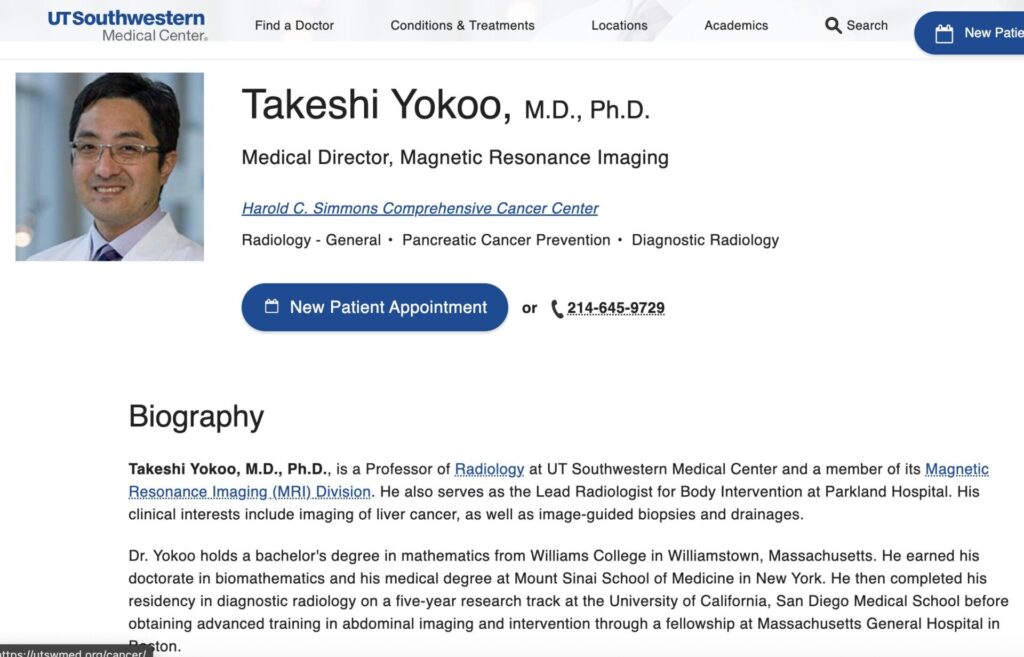Click the search magnifying glass icon

pyautogui.click(x=833, y=25)
